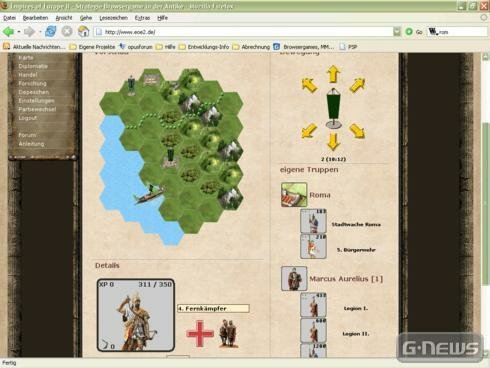Image resolution: width=490 pixels, height=368 pixels.
Task: Open the Ansicht menu
Action: [x=64, y=18]
